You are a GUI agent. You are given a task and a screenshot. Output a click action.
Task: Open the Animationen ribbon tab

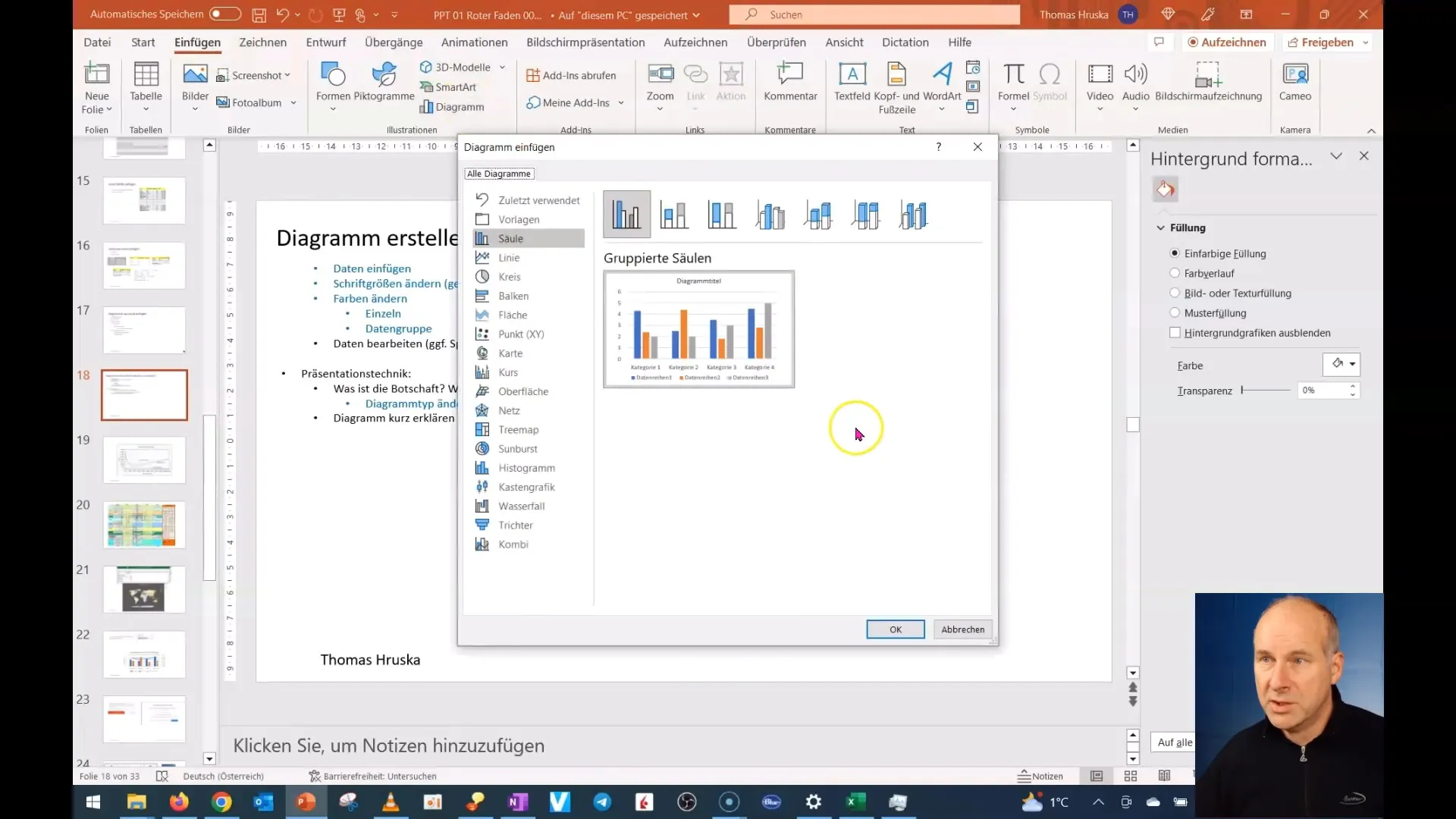click(475, 42)
